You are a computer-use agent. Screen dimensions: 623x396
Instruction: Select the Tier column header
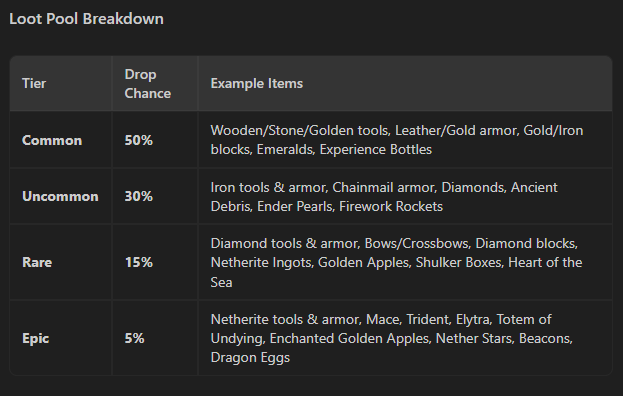pyautogui.click(x=34, y=83)
